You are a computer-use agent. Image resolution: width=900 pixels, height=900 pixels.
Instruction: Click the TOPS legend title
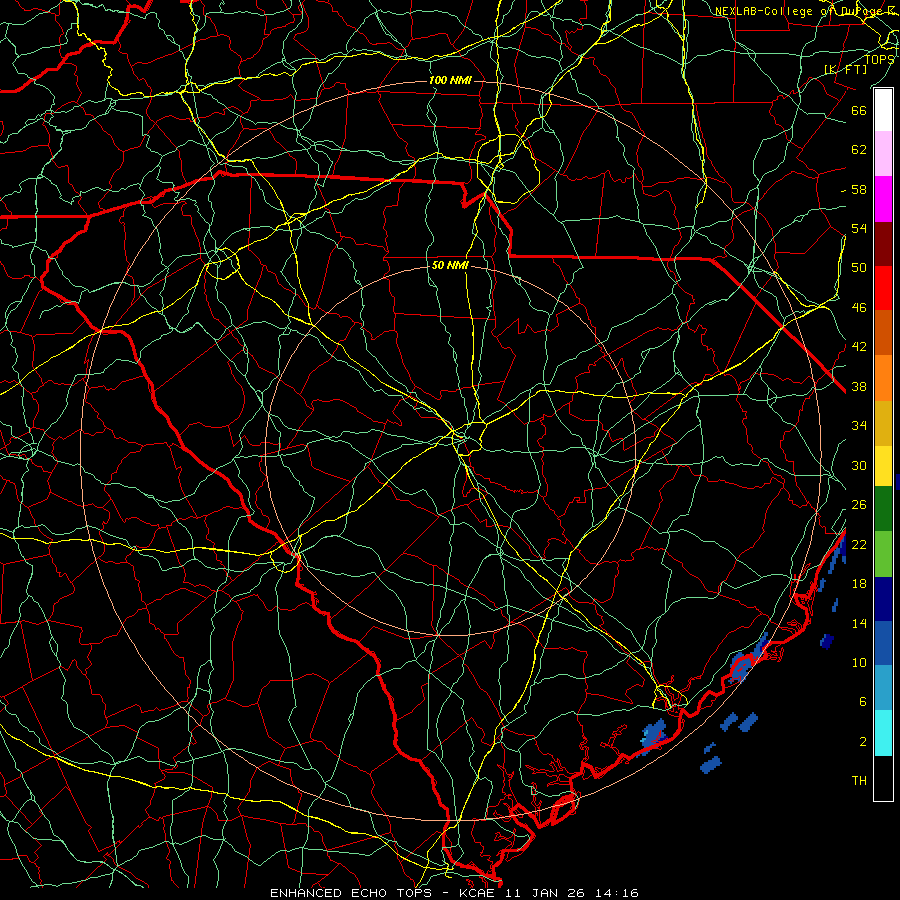click(879, 59)
